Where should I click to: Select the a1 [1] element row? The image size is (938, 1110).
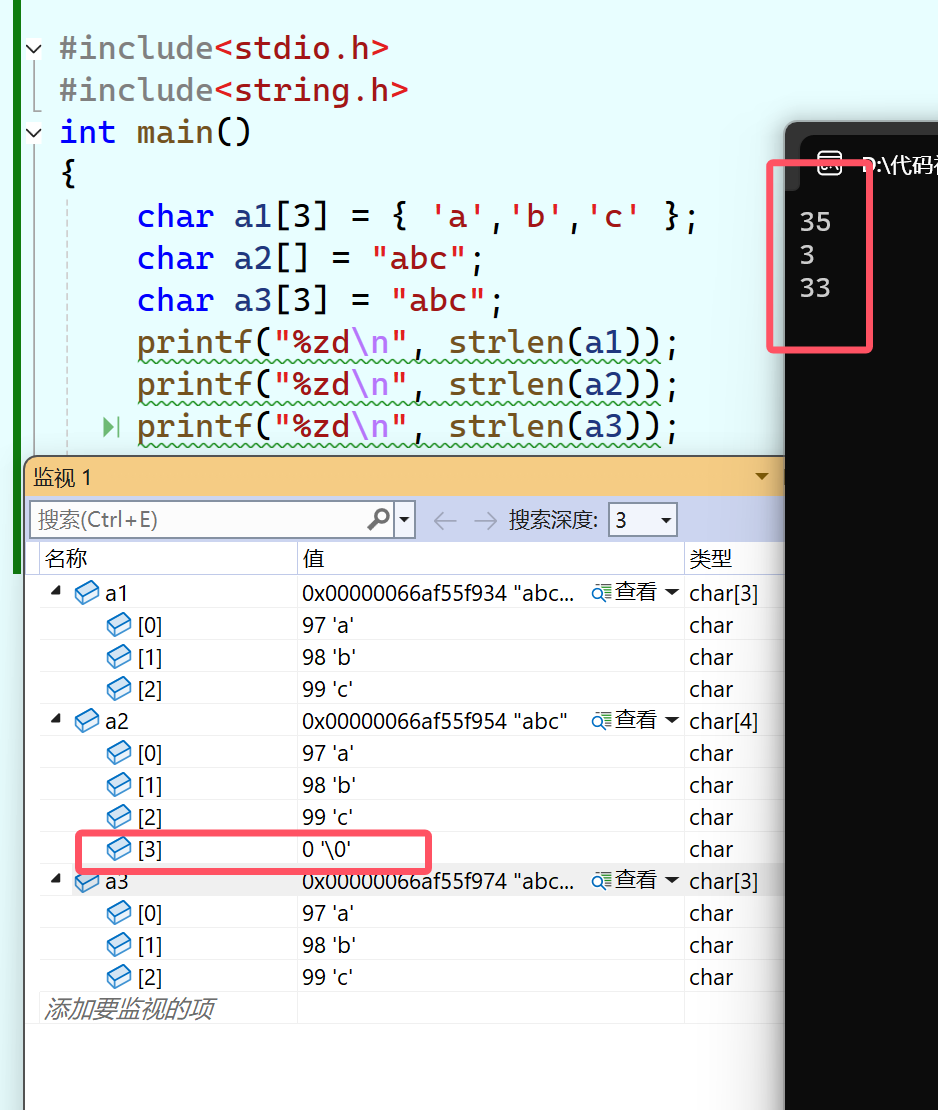pyautogui.click(x=411, y=657)
